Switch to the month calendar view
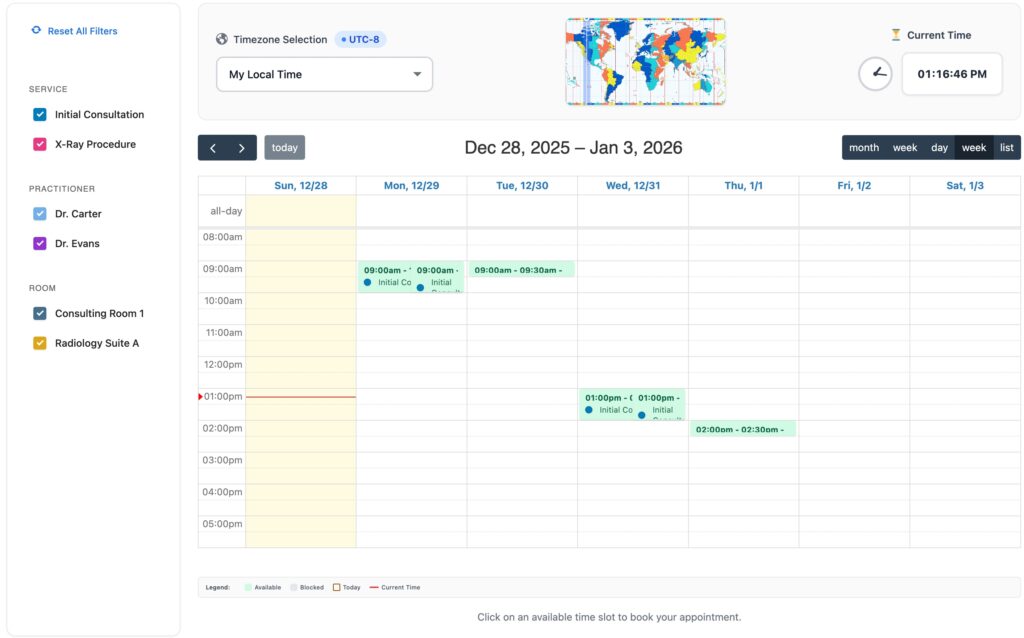Screen dimensions: 1024x638 863,148
